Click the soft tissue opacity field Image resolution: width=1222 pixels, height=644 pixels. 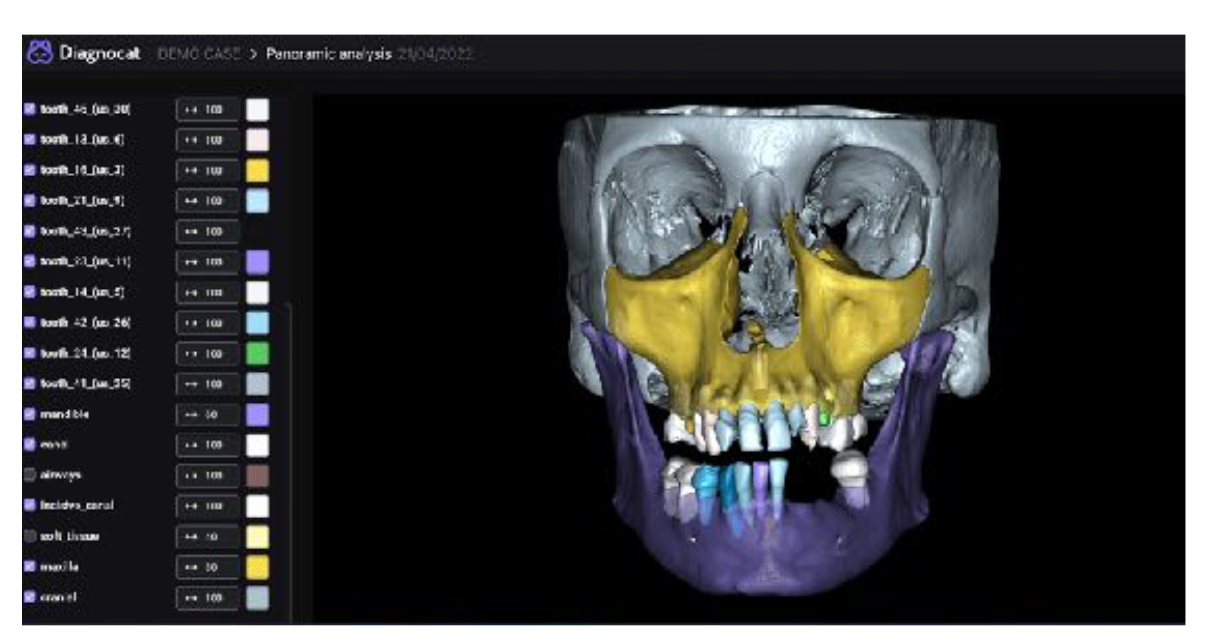coord(207,537)
